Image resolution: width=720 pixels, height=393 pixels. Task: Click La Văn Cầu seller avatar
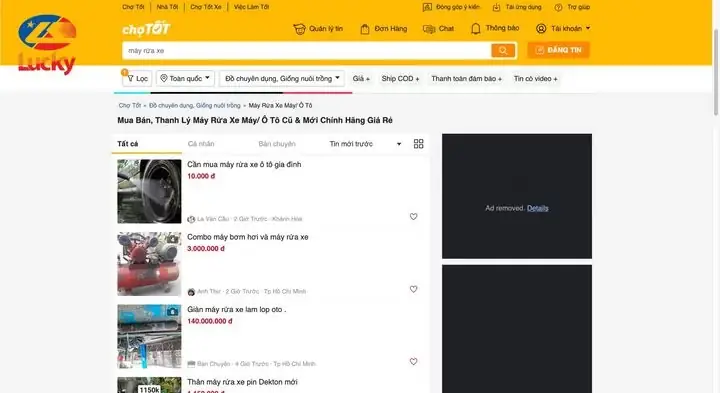tap(191, 219)
